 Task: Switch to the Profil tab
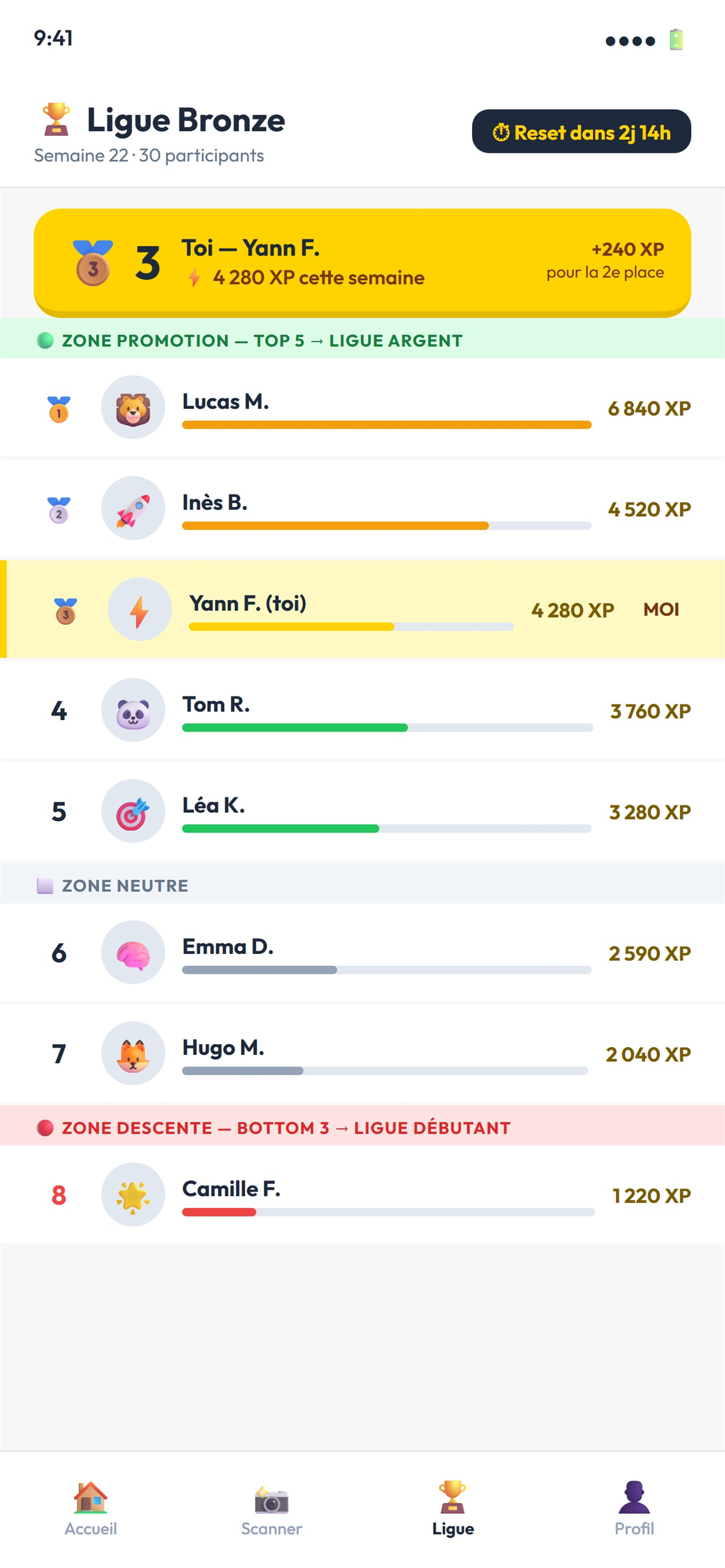click(x=634, y=1508)
